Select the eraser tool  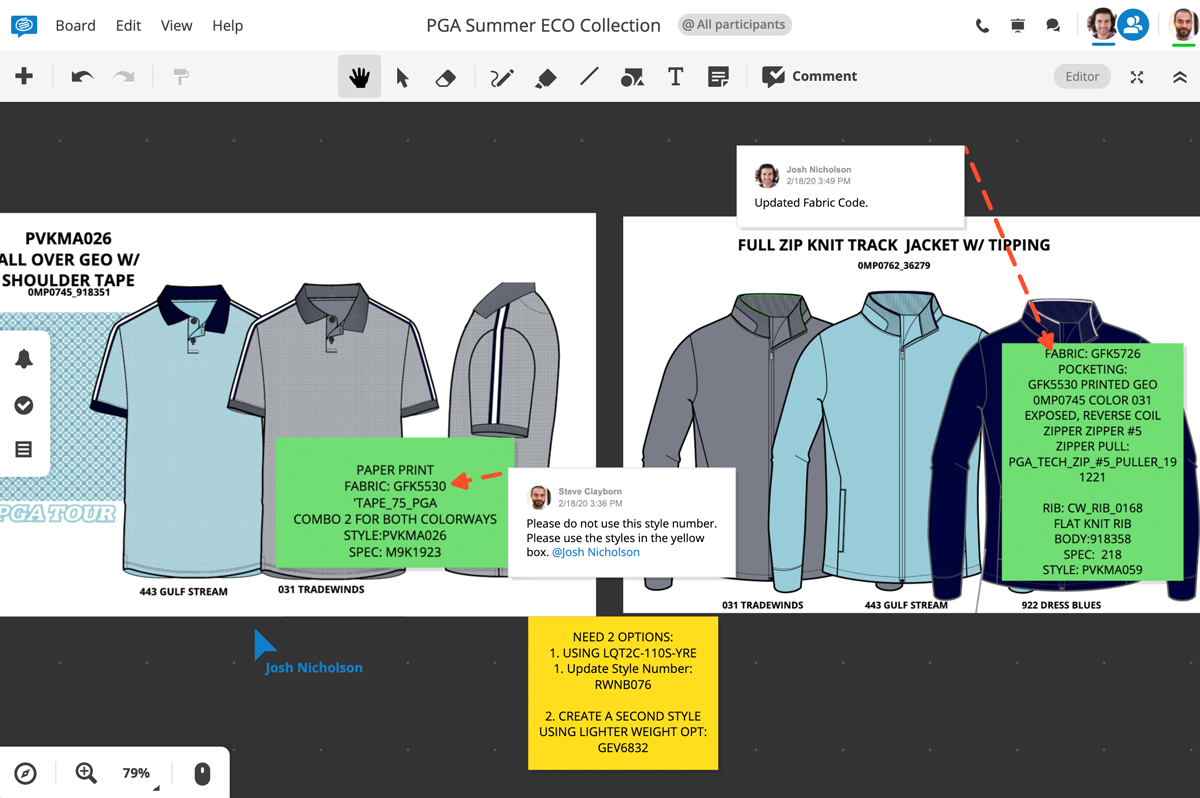coord(446,77)
